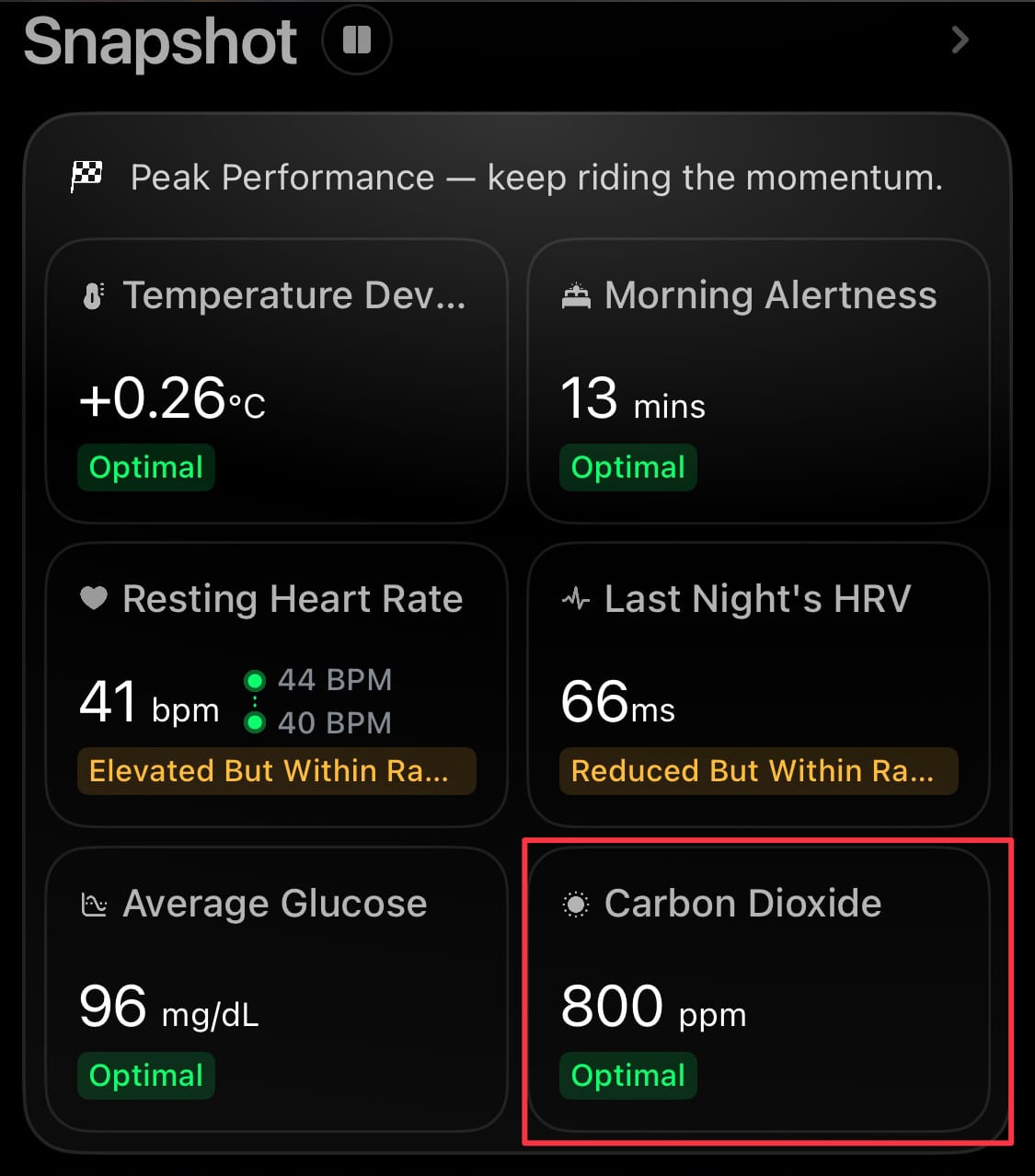Screen dimensions: 1035x1176
Task: Select the 13 mins Morning Alertness value
Action: pyautogui.click(x=633, y=400)
